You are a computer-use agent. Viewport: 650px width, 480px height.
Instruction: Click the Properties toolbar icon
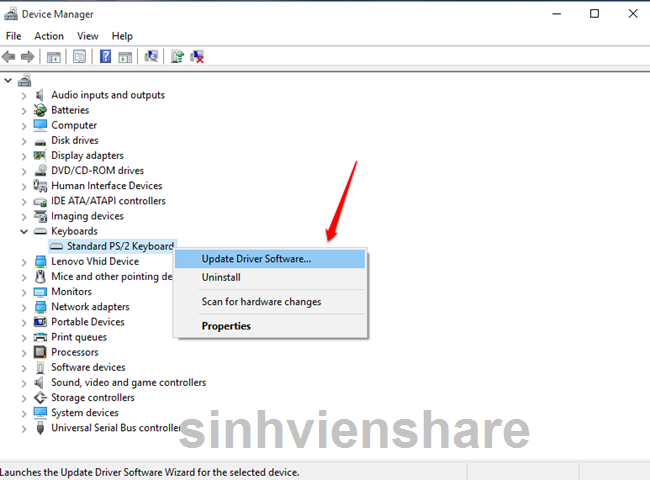[x=79, y=57]
